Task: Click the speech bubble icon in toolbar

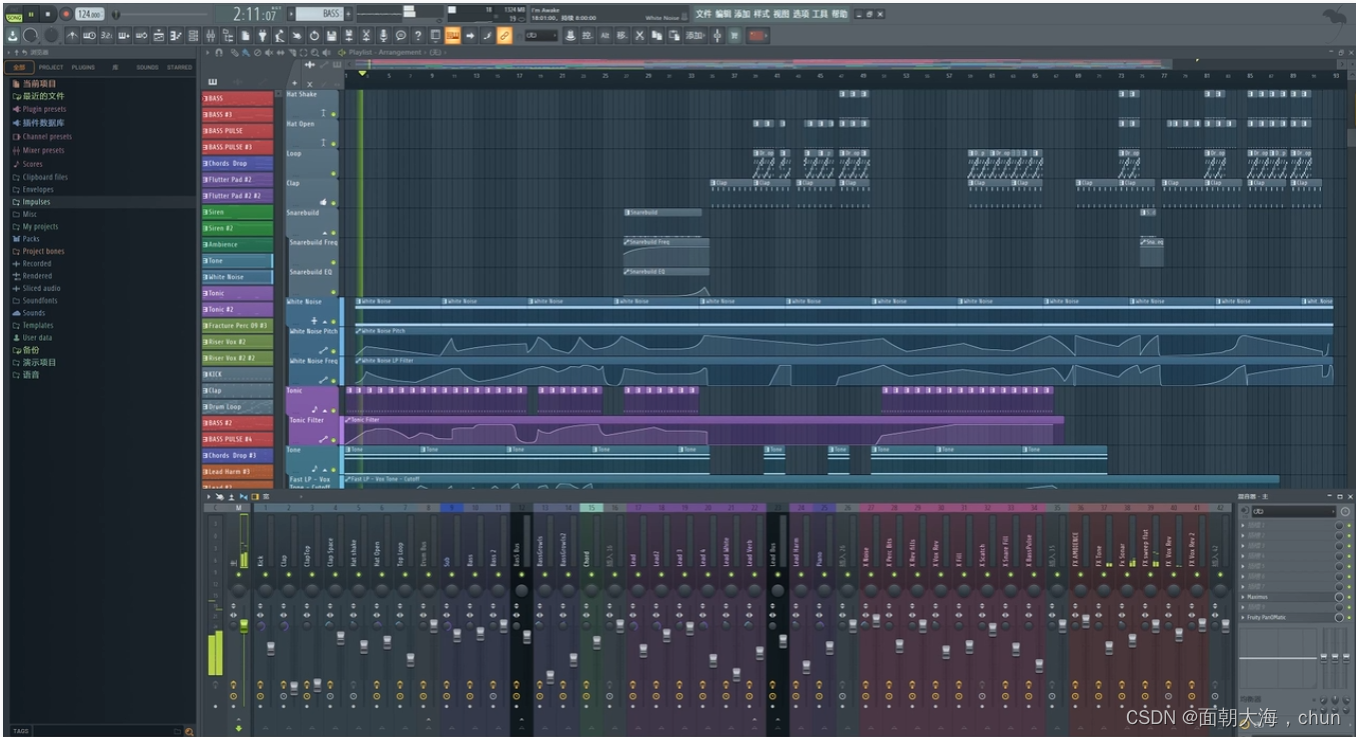Action: [400, 36]
